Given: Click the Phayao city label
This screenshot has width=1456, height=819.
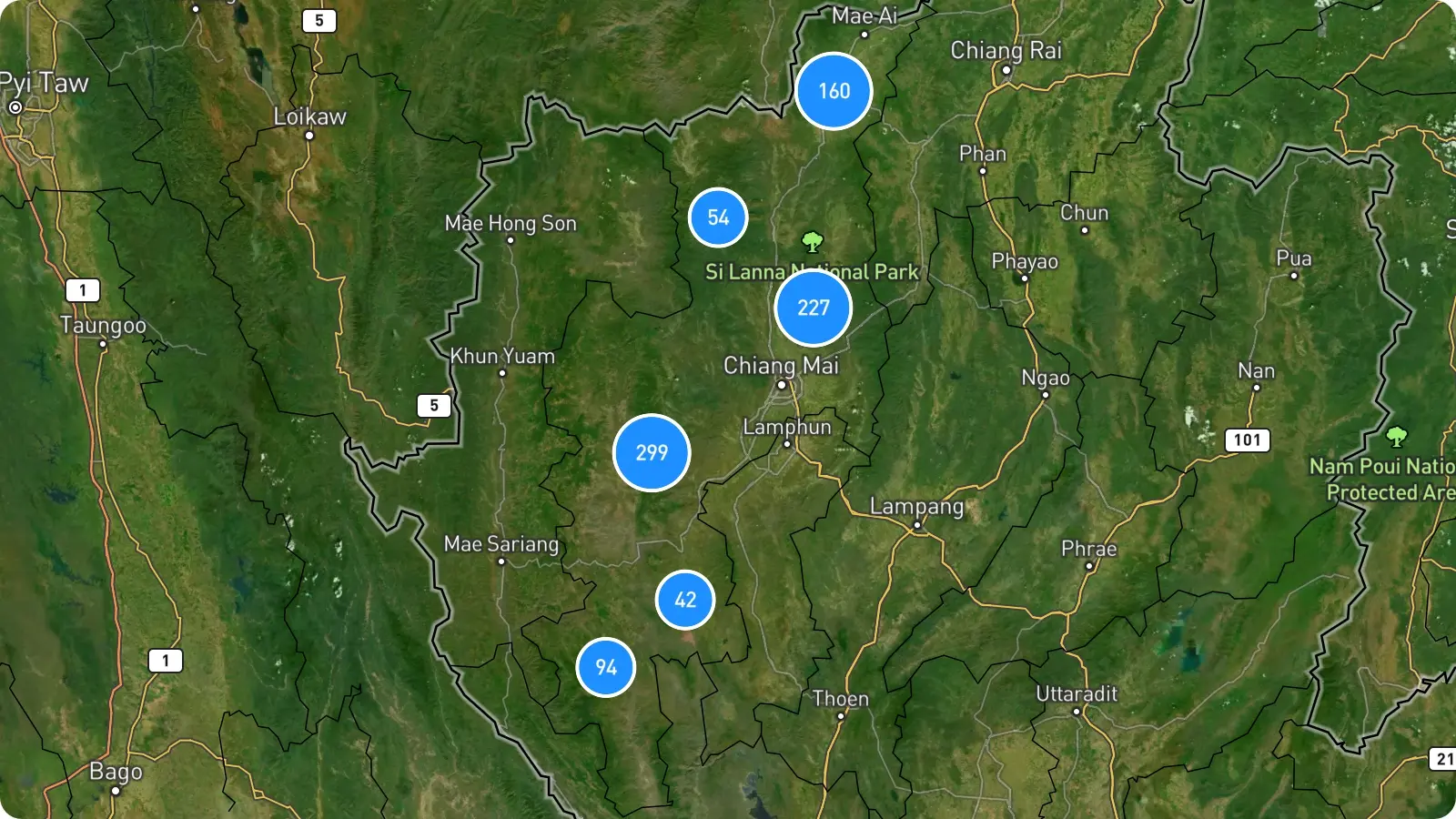Looking at the screenshot, I should (x=1025, y=261).
